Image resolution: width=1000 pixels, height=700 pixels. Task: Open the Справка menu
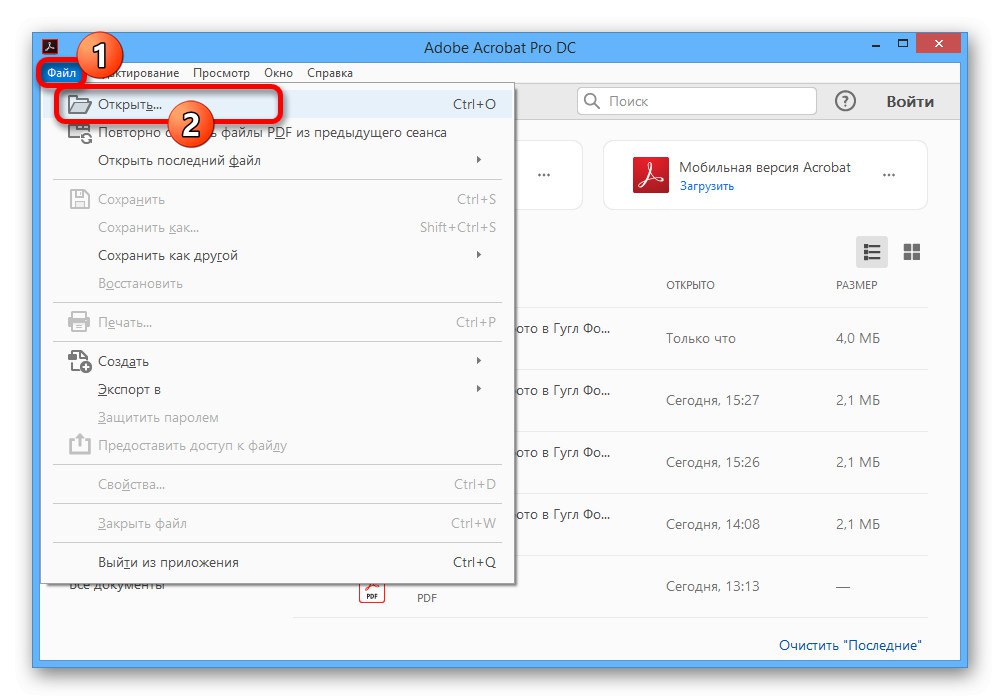pos(330,73)
